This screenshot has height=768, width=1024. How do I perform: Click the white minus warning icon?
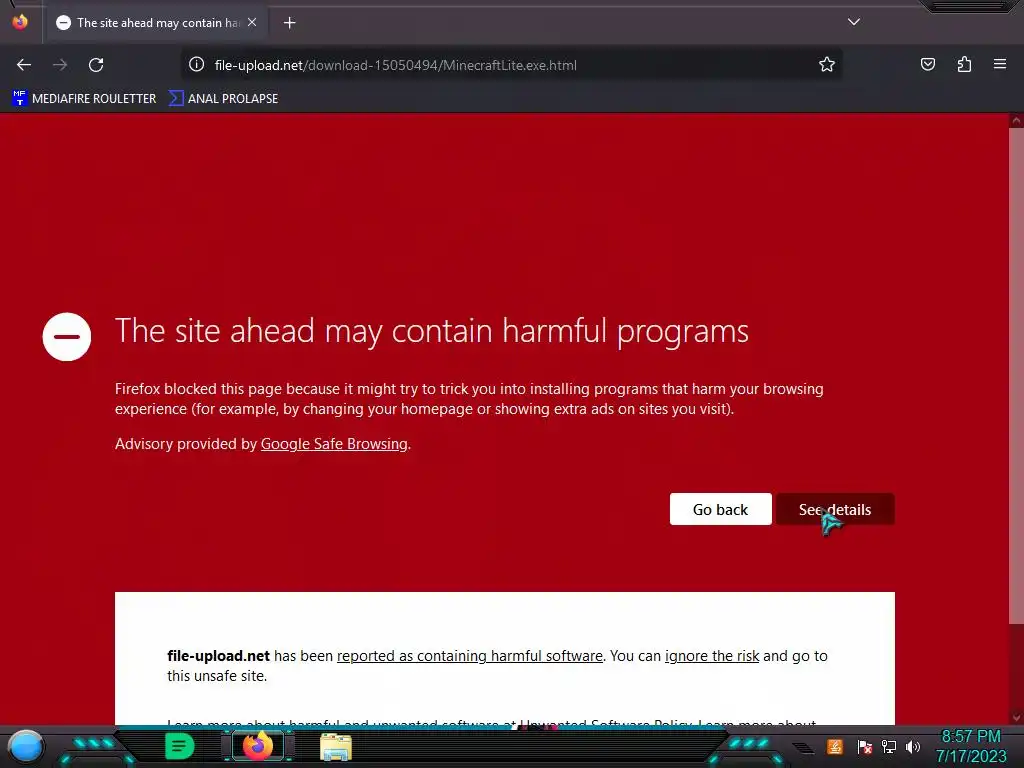point(67,337)
